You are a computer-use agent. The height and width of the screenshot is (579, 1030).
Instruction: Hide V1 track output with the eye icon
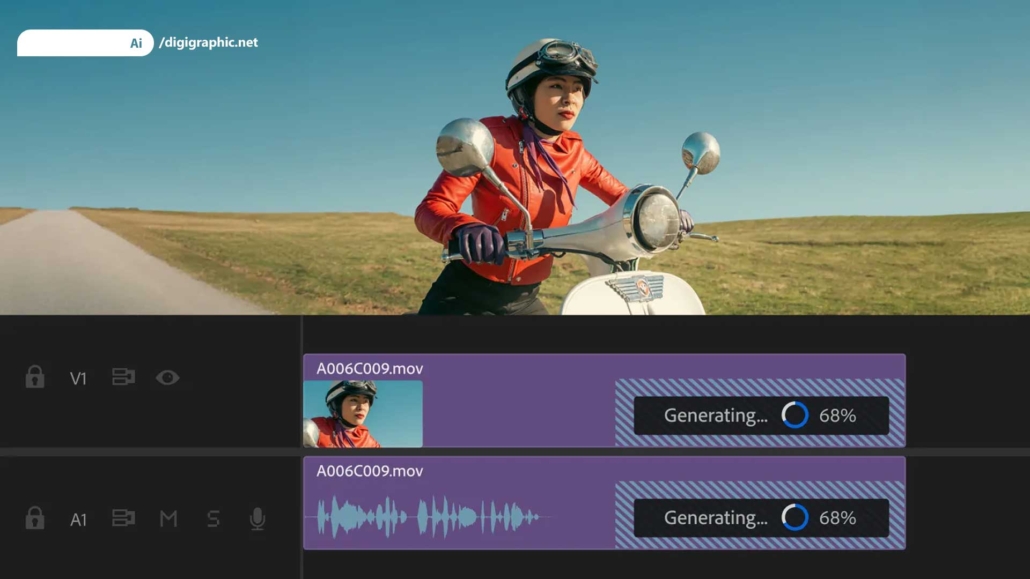(x=167, y=378)
